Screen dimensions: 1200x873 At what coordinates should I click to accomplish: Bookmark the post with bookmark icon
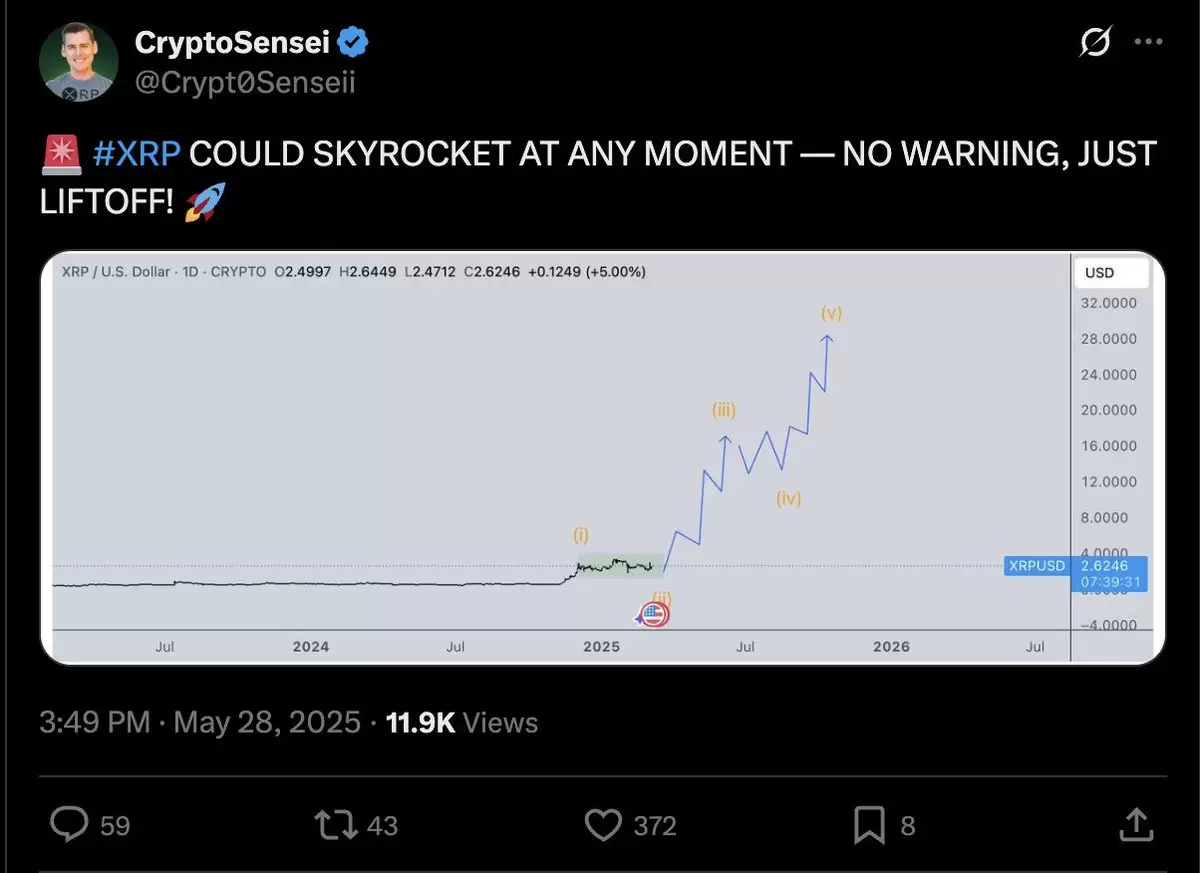point(869,825)
